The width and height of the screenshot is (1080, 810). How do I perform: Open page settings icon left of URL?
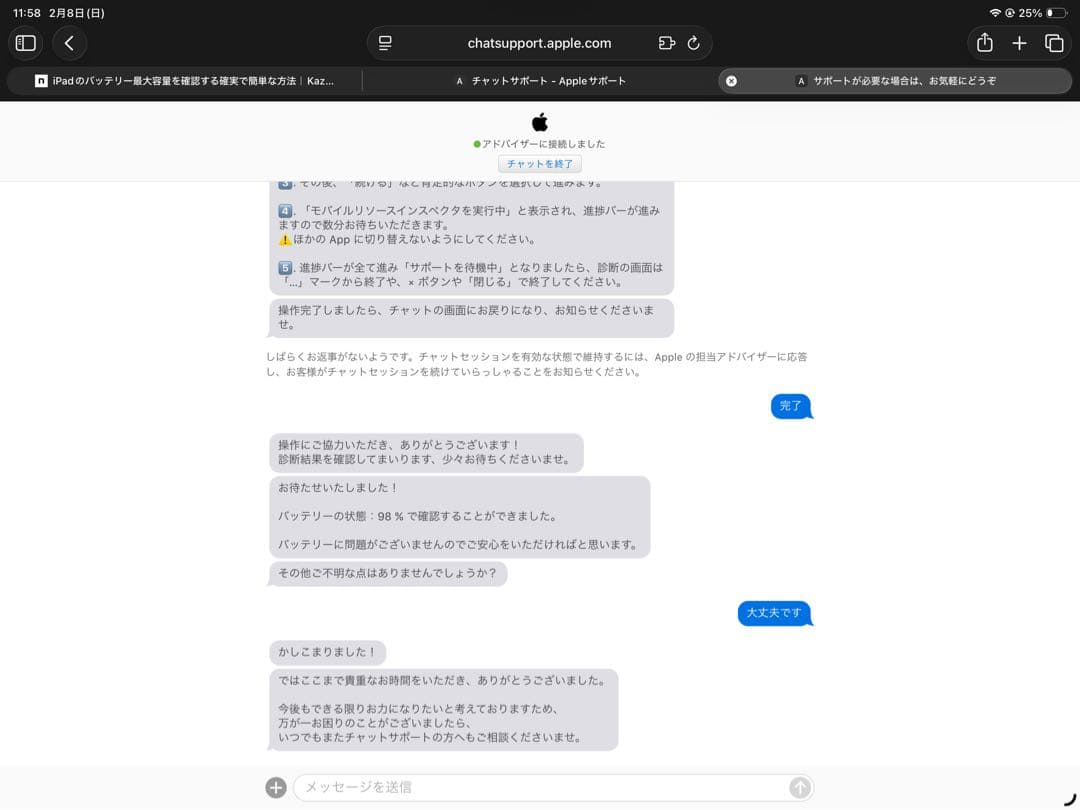pos(385,43)
